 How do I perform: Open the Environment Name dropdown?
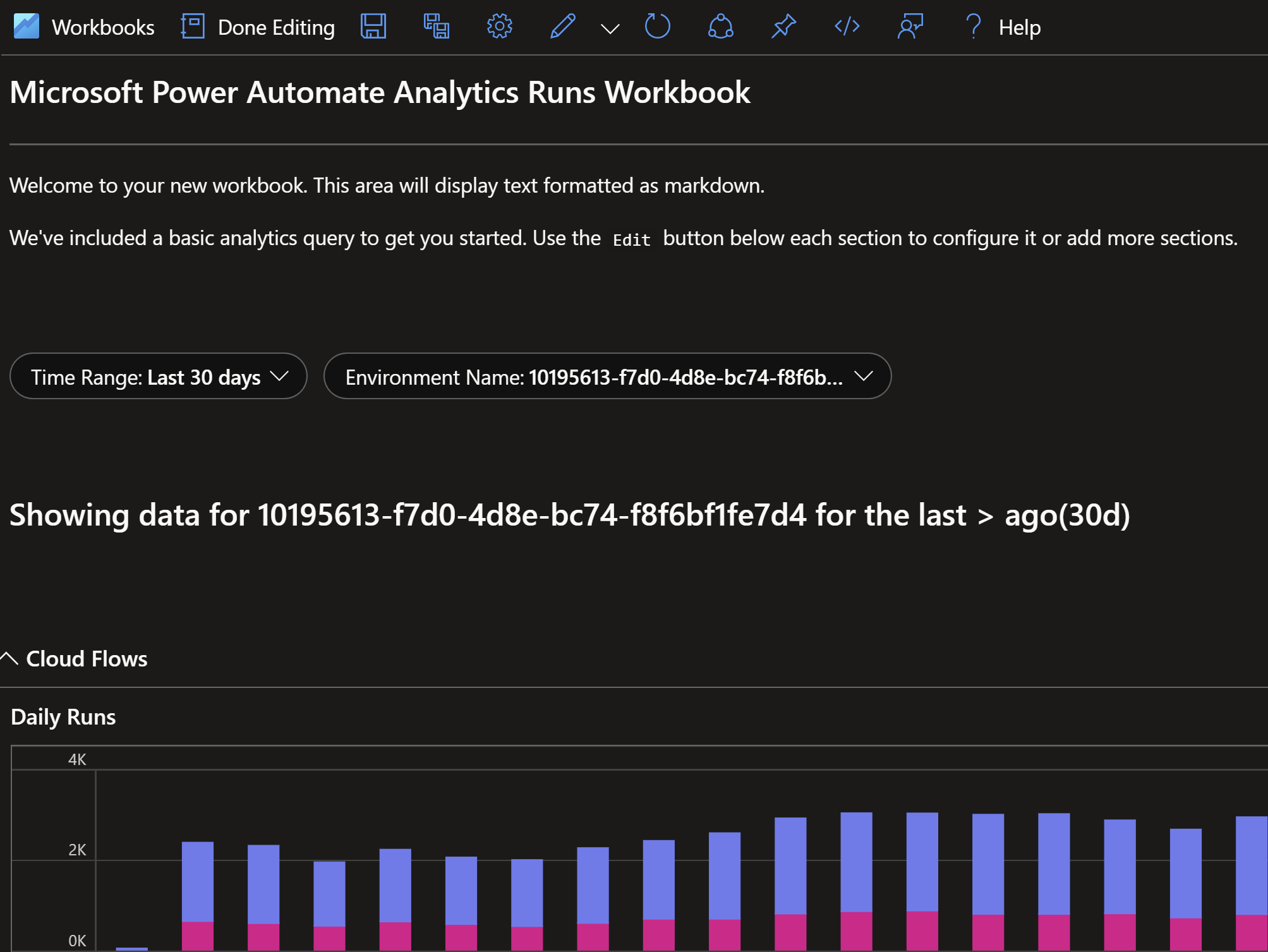tap(607, 377)
